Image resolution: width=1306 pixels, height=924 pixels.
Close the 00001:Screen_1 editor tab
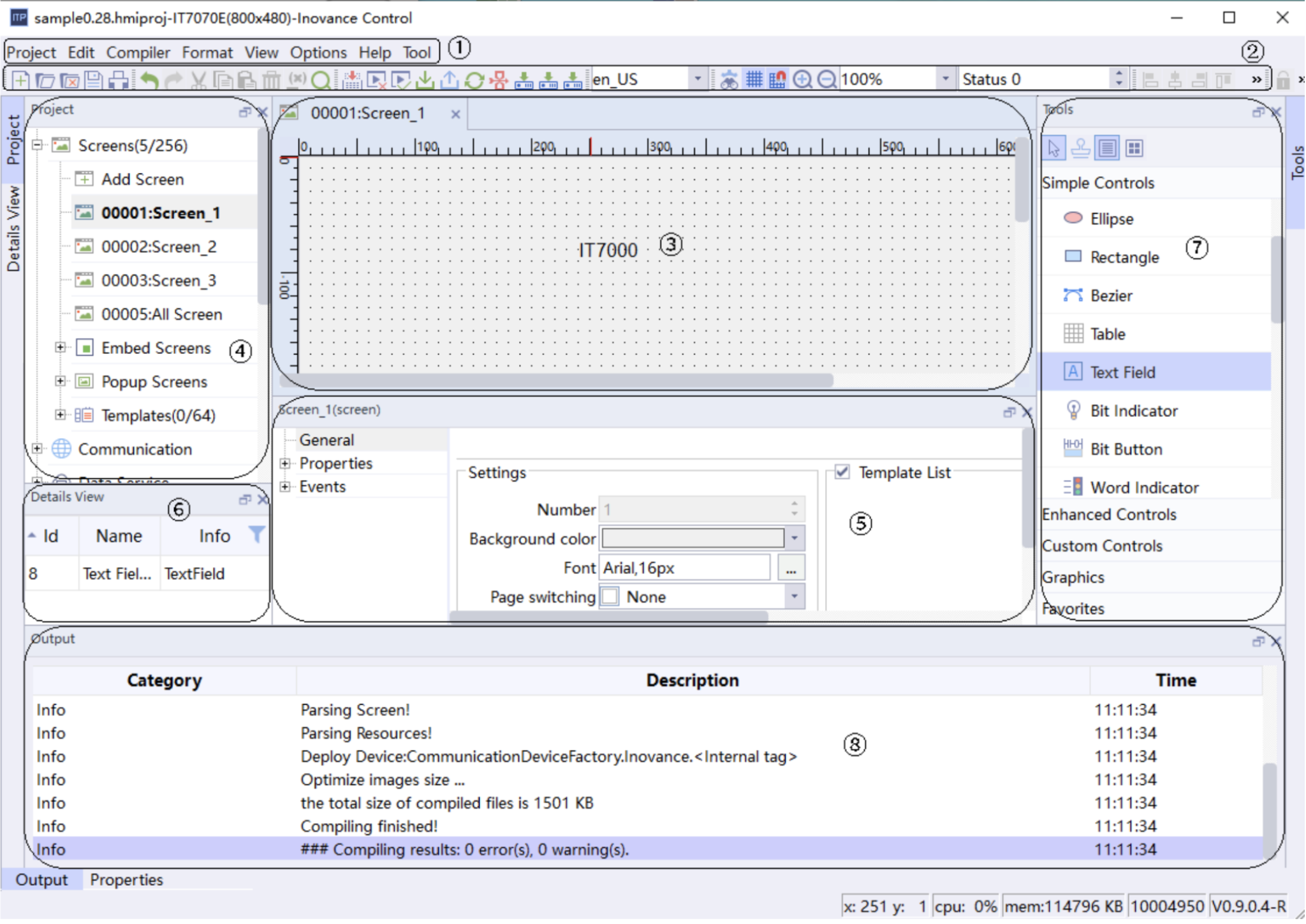[x=455, y=114]
